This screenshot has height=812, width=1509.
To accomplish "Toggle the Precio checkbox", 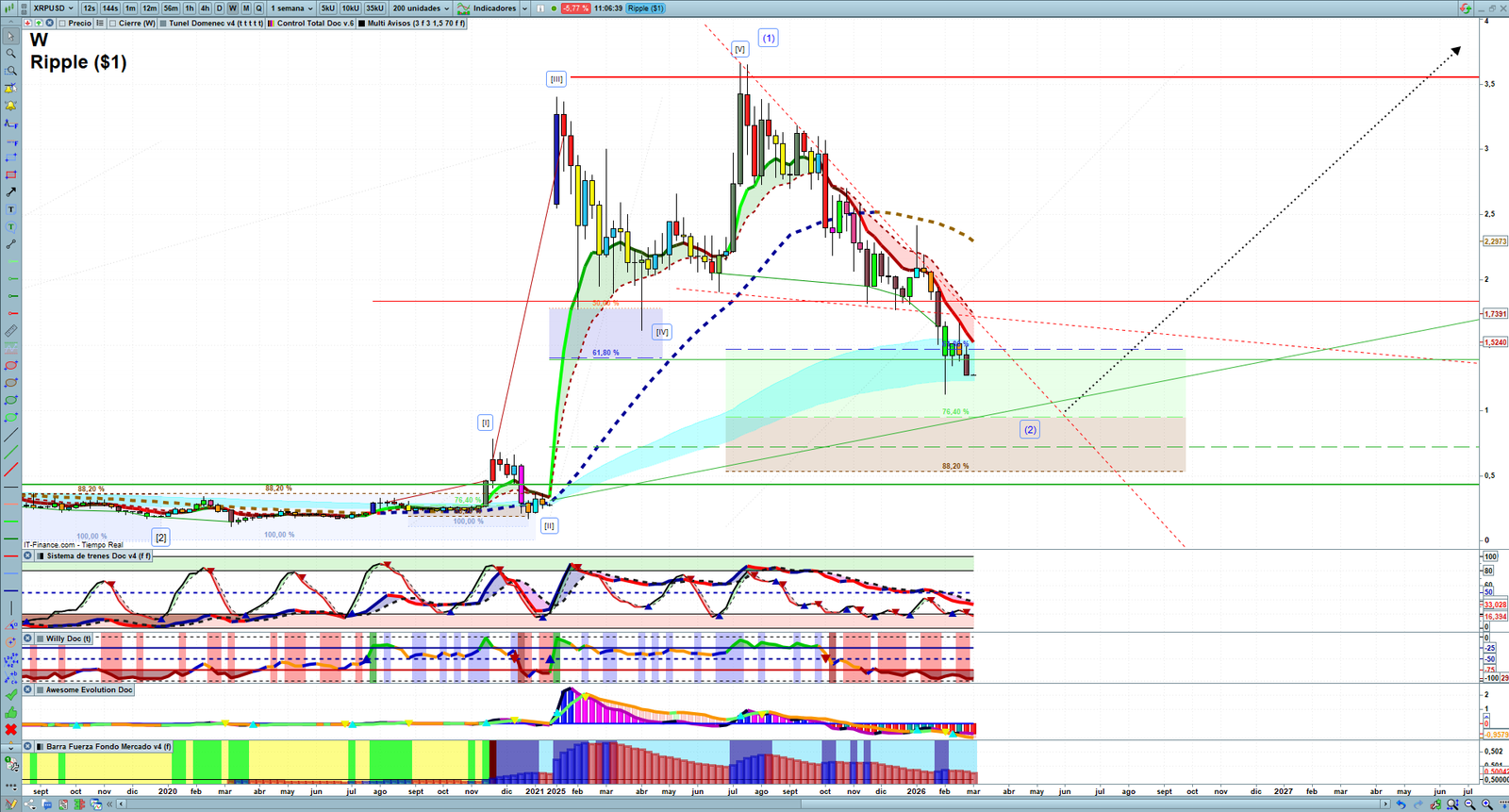I will 62,24.
